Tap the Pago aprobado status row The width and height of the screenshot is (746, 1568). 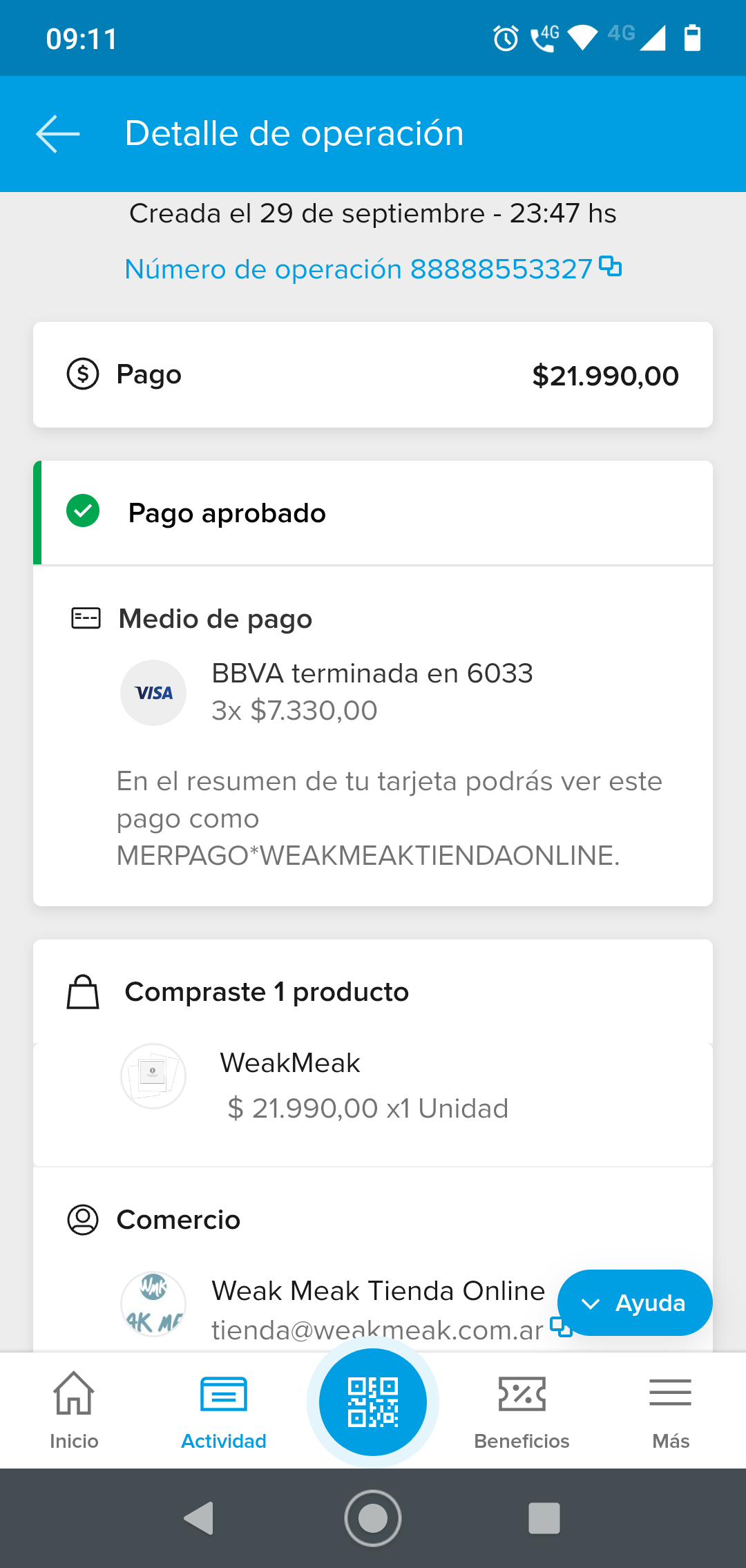(373, 513)
